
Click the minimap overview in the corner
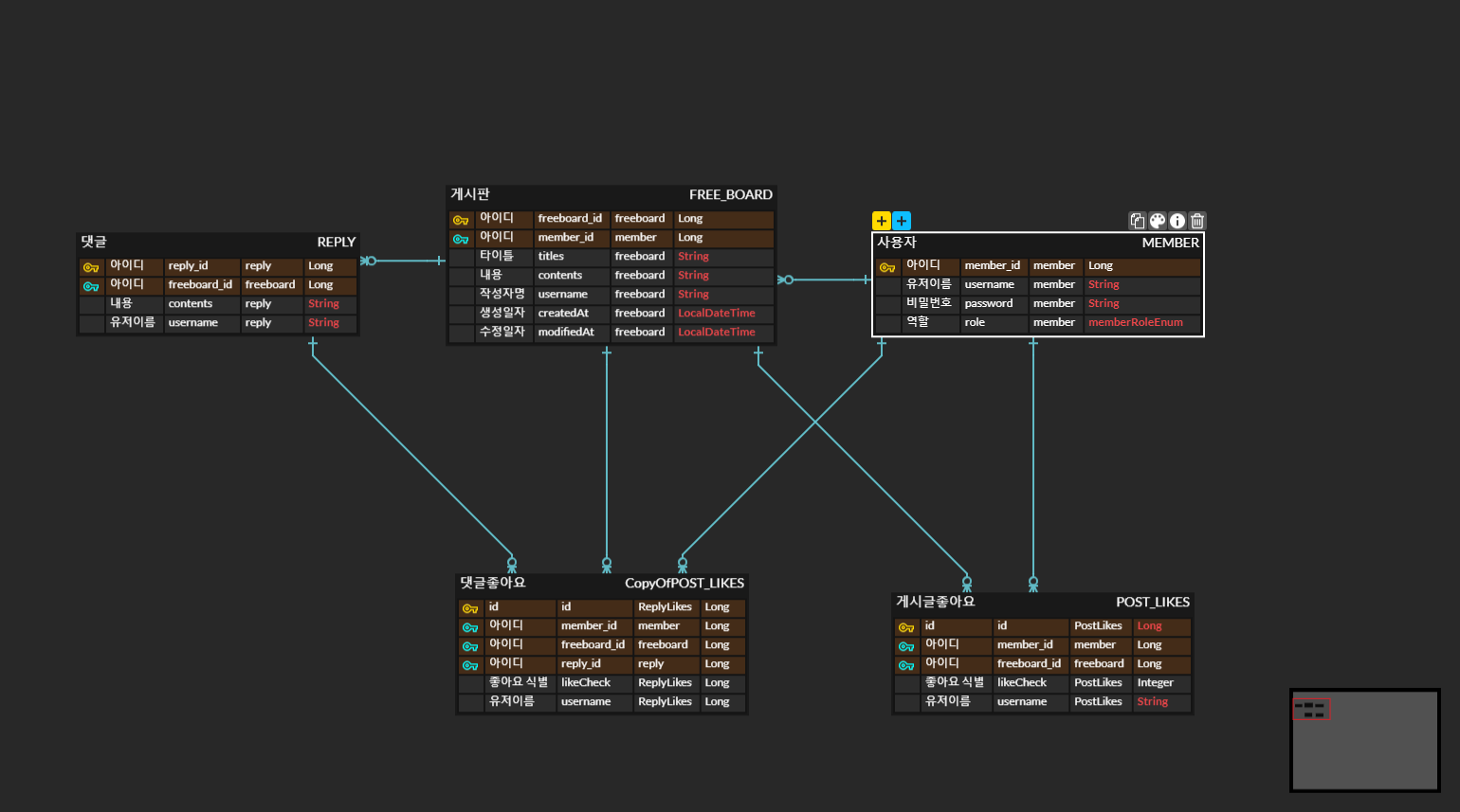1365,740
